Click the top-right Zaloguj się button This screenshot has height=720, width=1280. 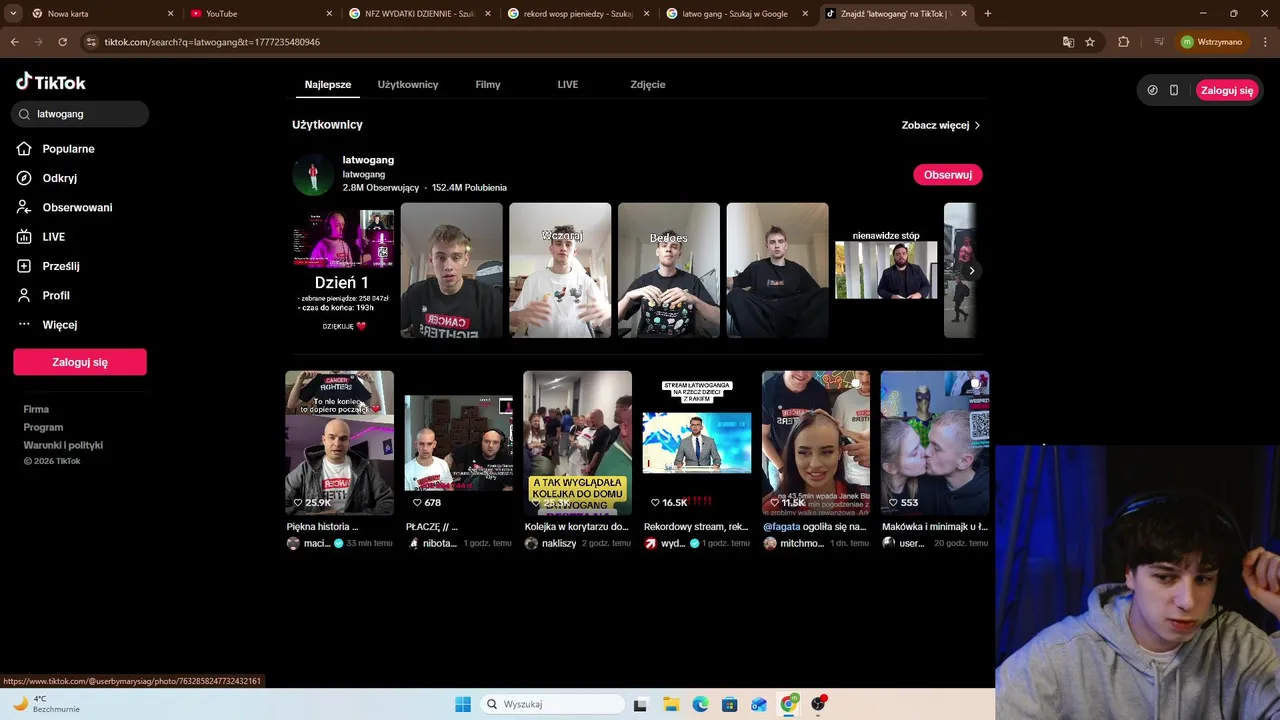tap(1227, 90)
